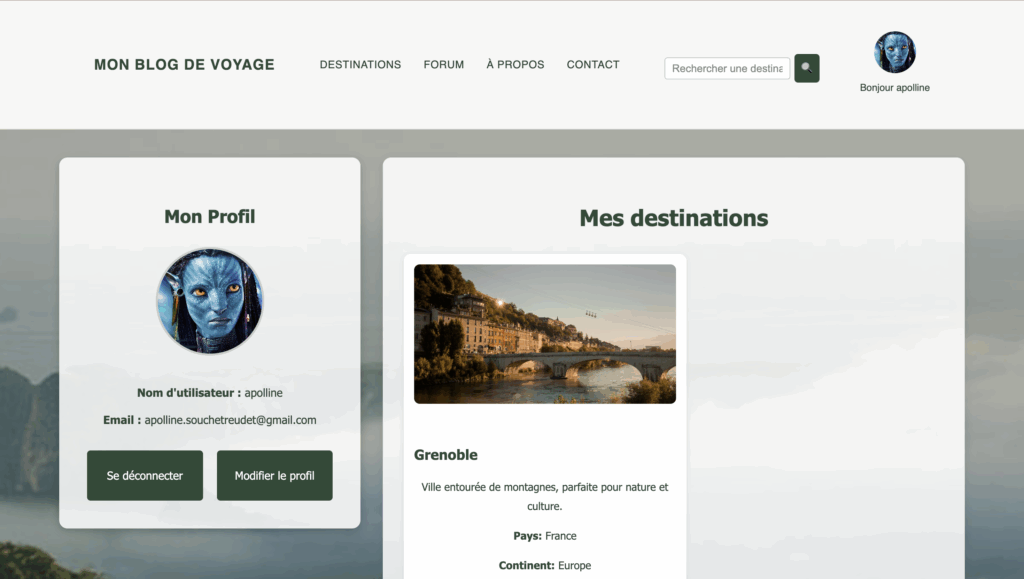The image size is (1024, 579).
Task: Click the magnifying glass search button
Action: click(807, 68)
